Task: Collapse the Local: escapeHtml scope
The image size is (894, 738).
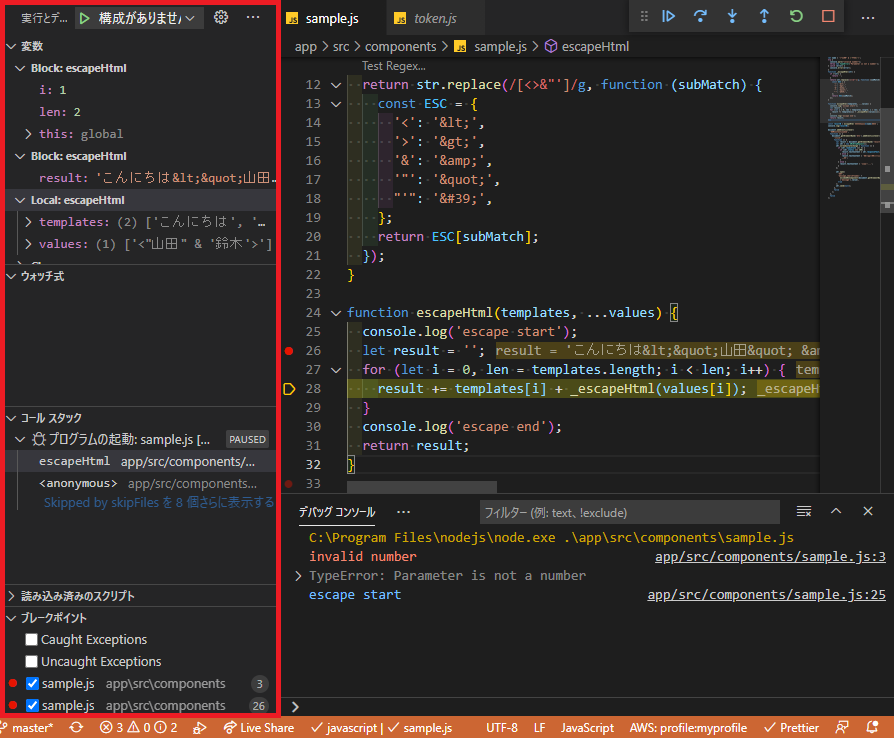Action: (20, 200)
